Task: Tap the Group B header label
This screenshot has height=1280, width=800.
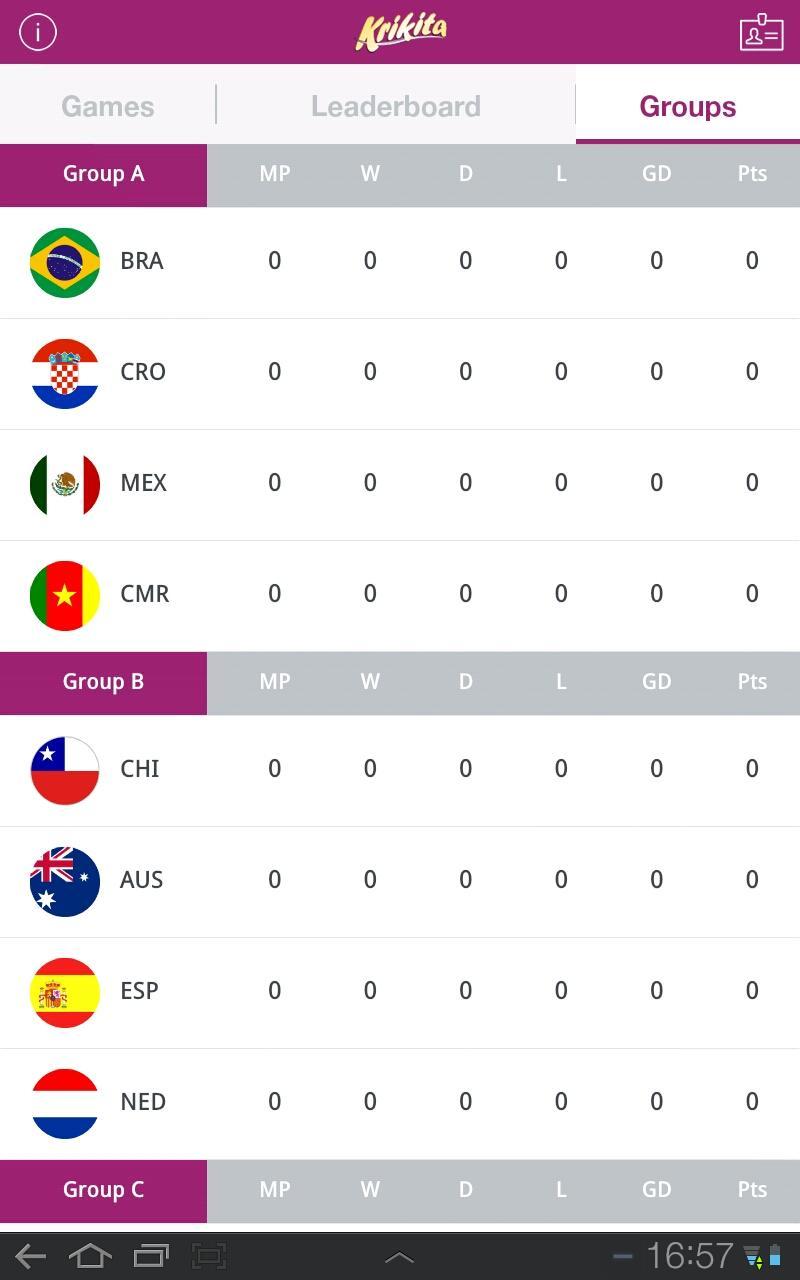Action: point(104,682)
